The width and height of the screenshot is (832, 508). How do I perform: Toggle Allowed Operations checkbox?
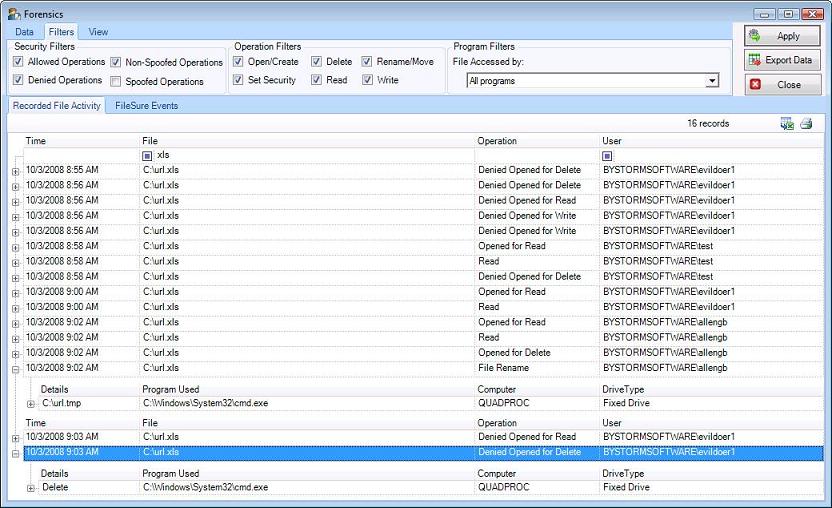click(x=18, y=62)
